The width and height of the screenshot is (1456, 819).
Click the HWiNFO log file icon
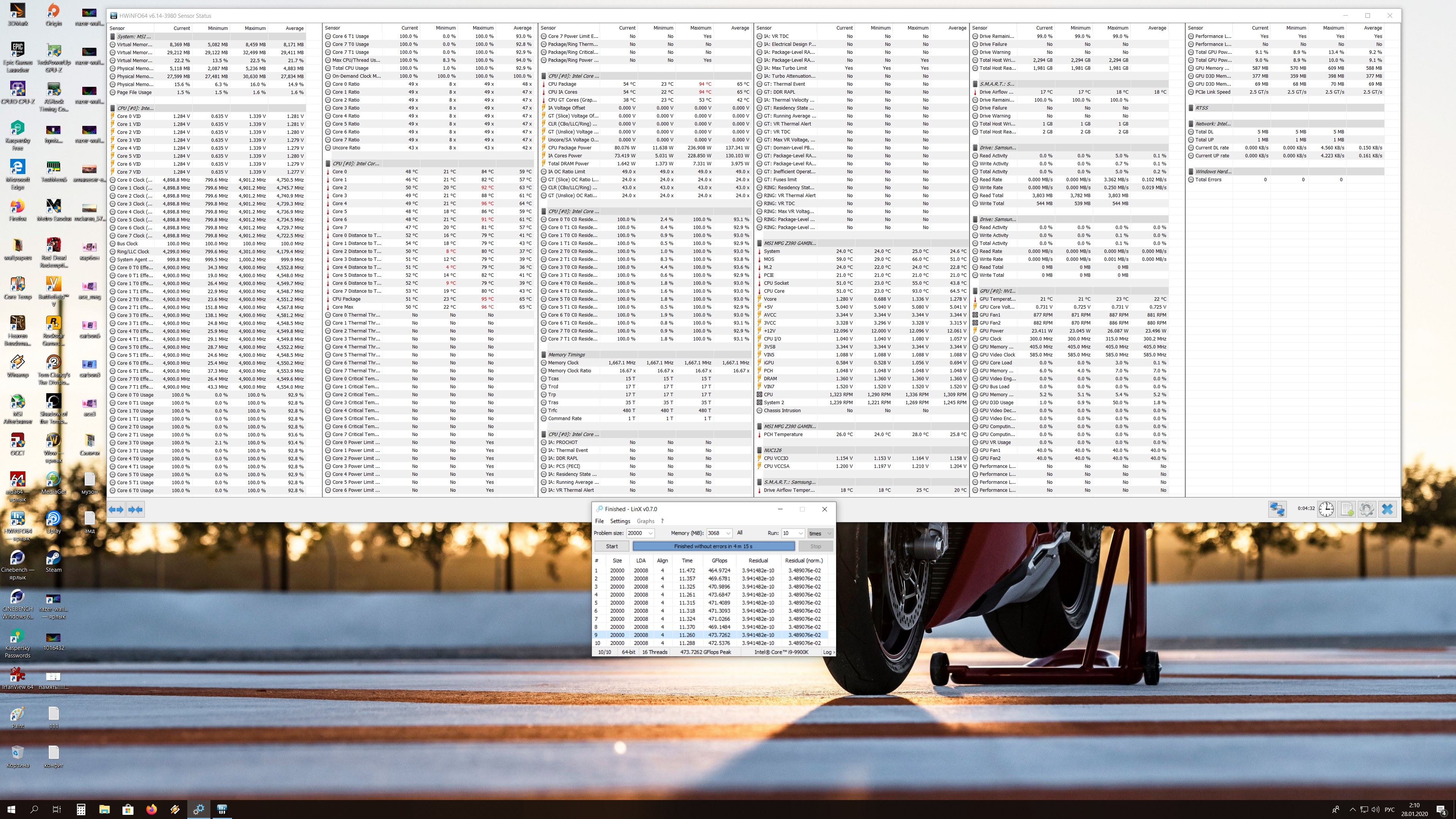coord(1347,509)
